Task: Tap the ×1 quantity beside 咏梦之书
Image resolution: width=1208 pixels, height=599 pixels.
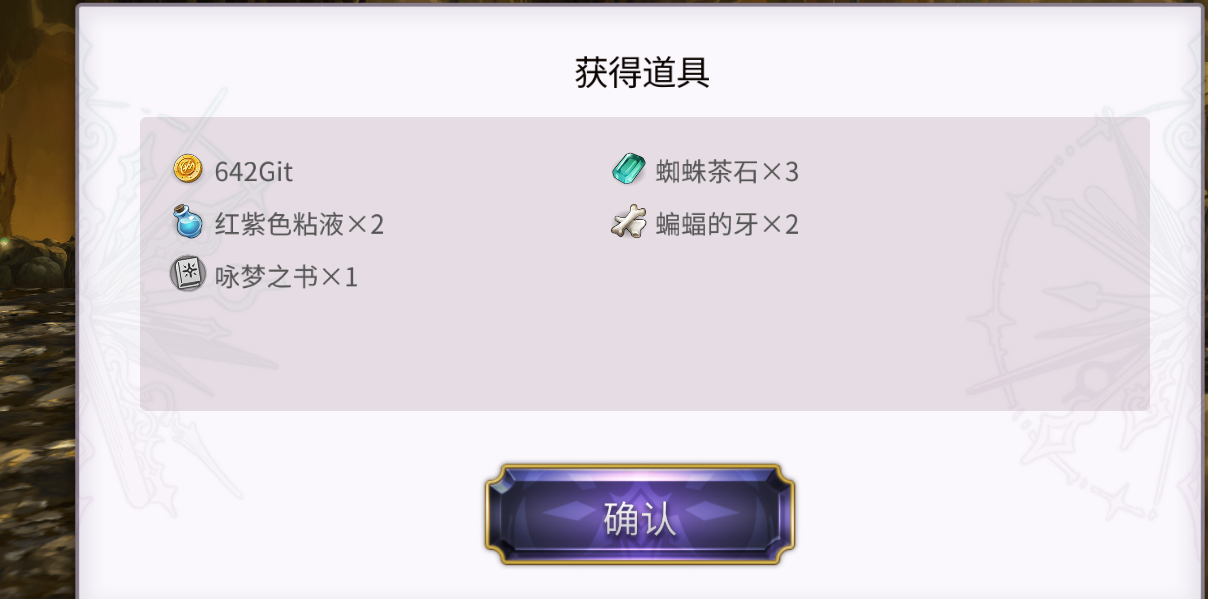Action: (x=339, y=276)
